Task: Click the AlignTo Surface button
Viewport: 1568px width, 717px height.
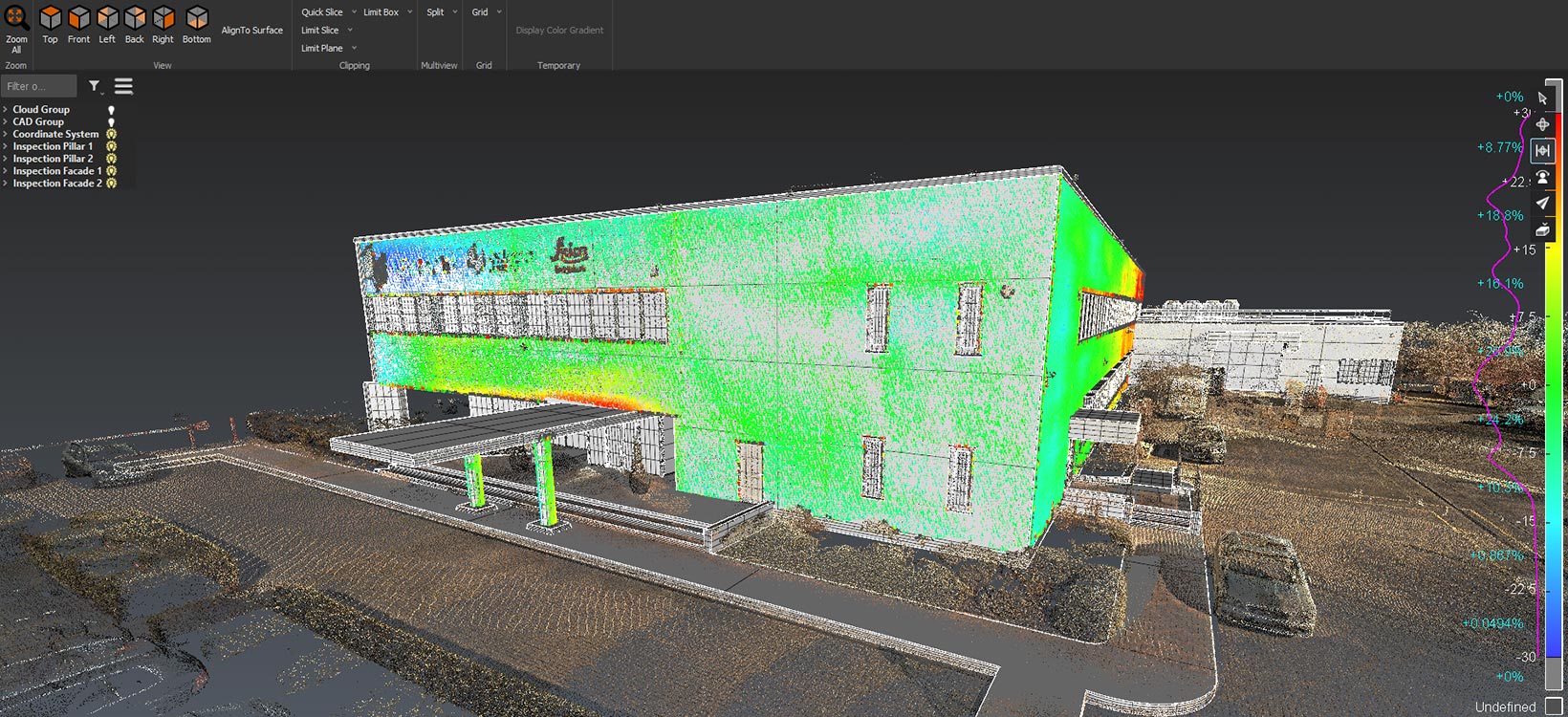Action: tap(251, 31)
